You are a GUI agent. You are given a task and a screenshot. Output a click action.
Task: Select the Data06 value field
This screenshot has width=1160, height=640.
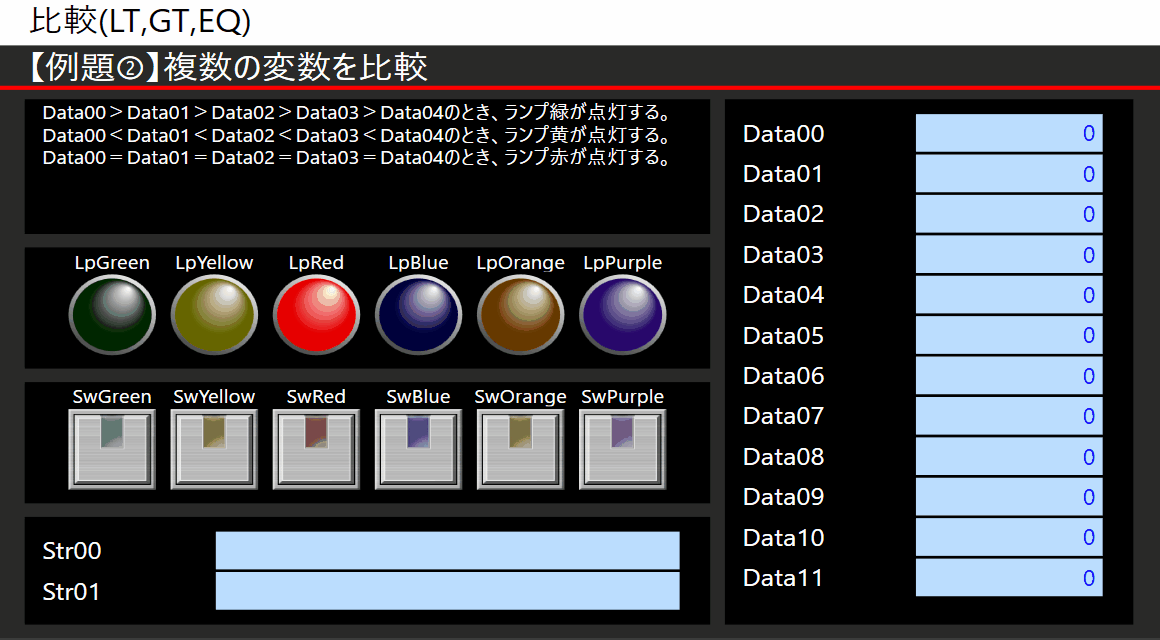coord(1009,376)
